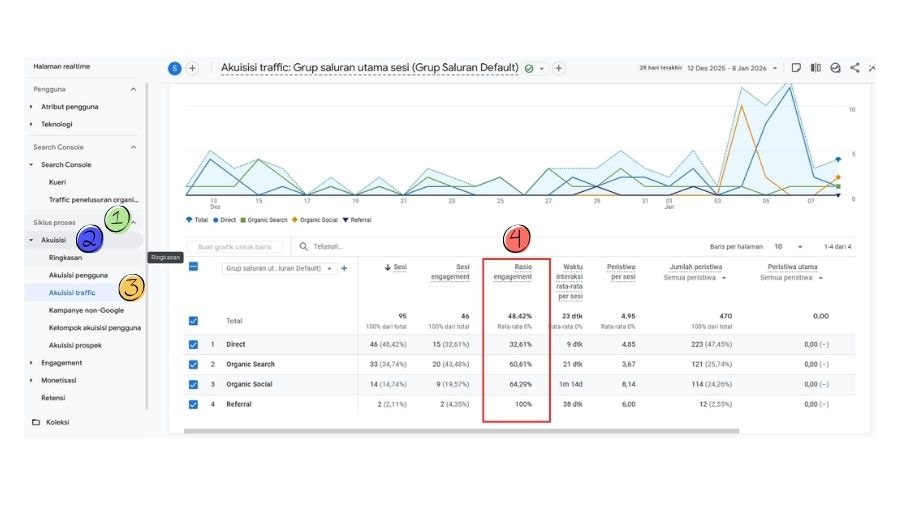Click the share report icon
The width and height of the screenshot is (900, 506).
(855, 68)
